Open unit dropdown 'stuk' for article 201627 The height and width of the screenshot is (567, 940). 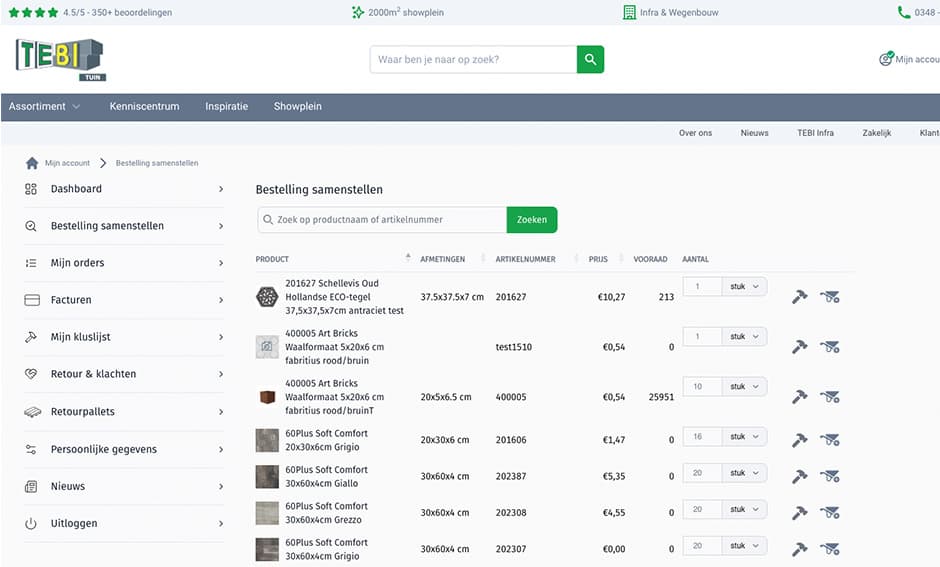745,286
